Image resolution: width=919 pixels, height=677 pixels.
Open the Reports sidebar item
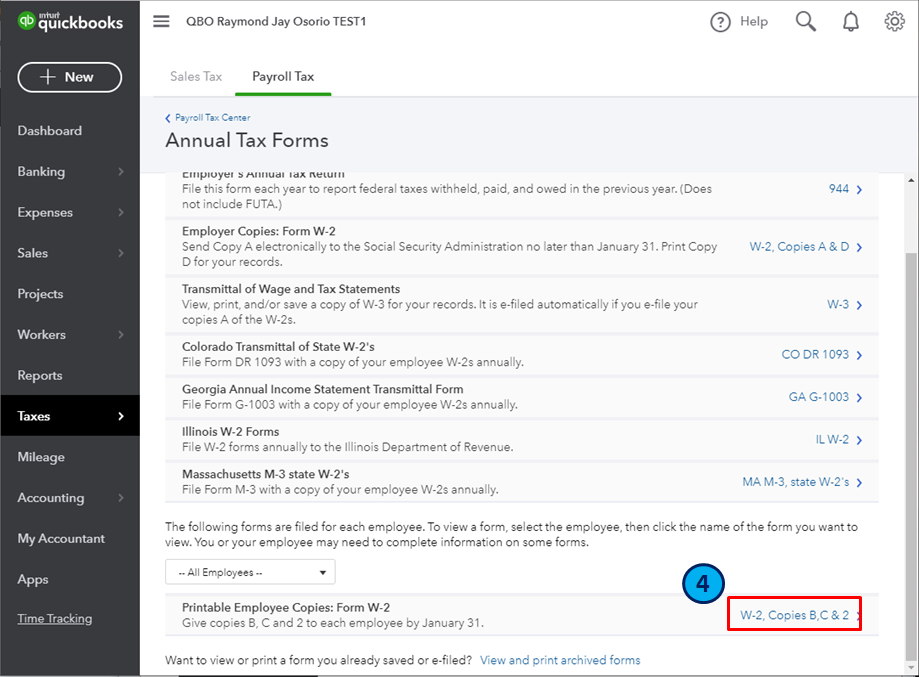click(x=40, y=376)
